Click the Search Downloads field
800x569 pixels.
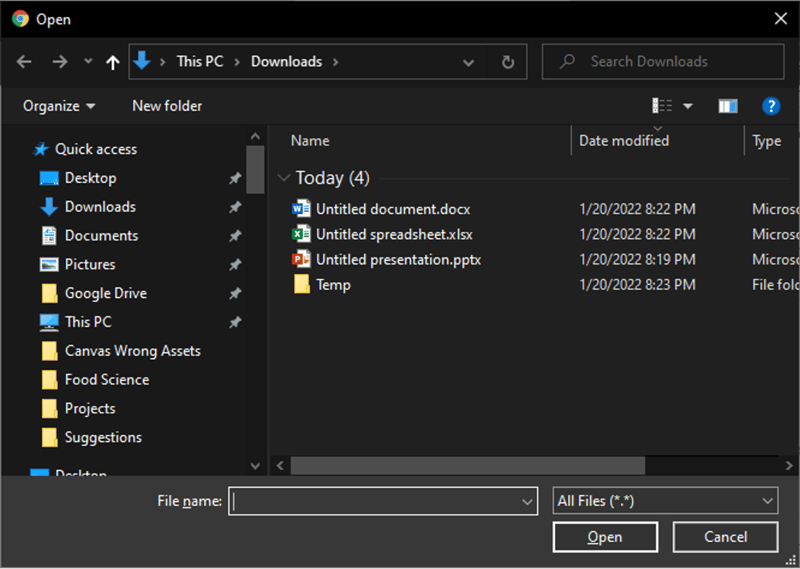pyautogui.click(x=663, y=62)
